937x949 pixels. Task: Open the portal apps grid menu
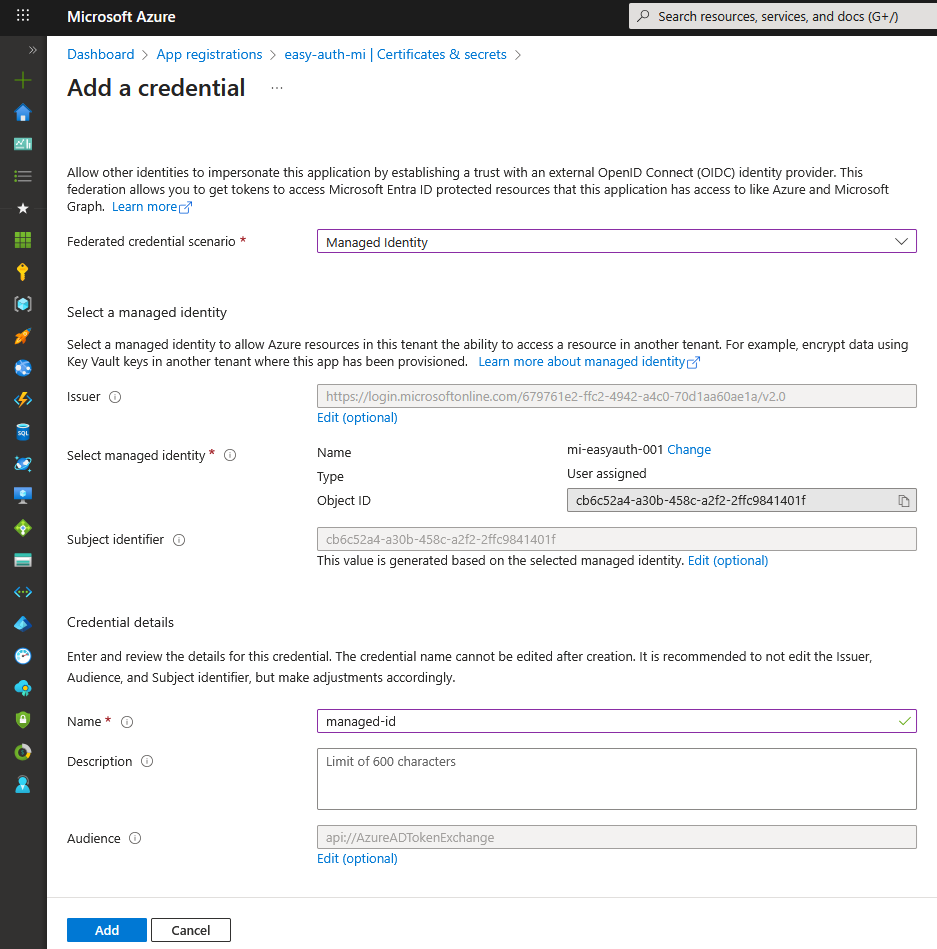(x=23, y=16)
